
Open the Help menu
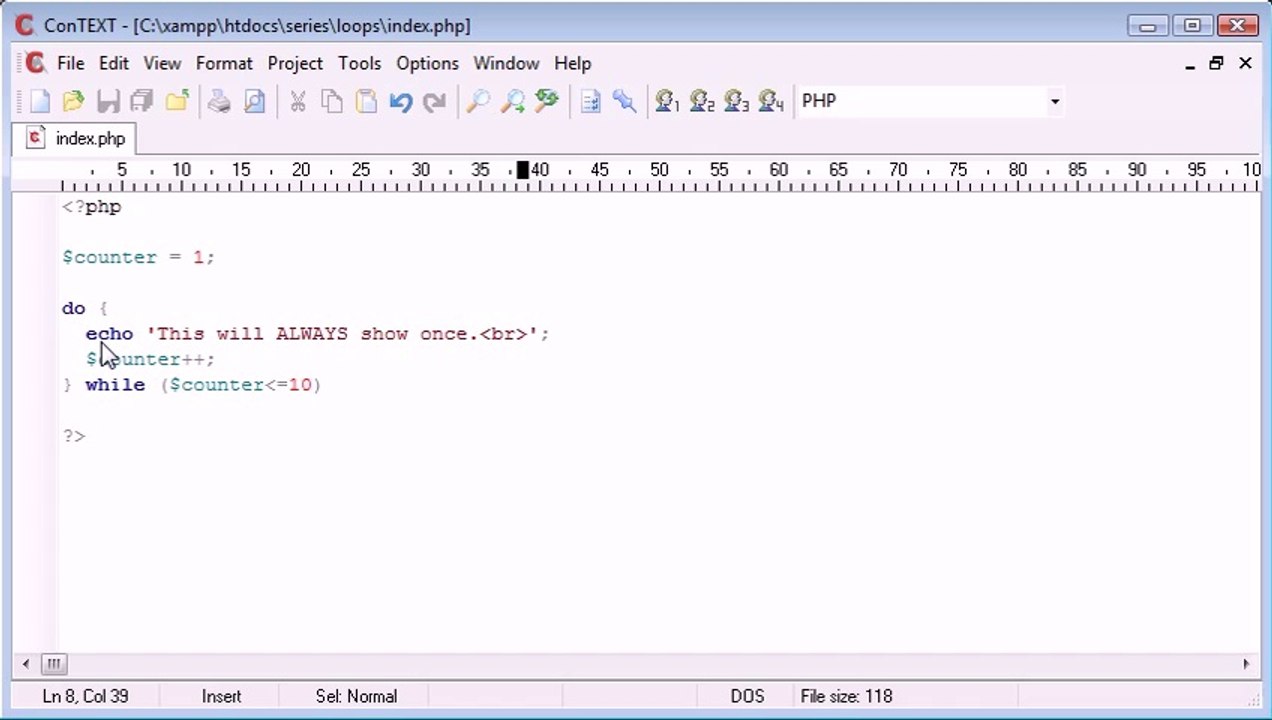point(572,63)
